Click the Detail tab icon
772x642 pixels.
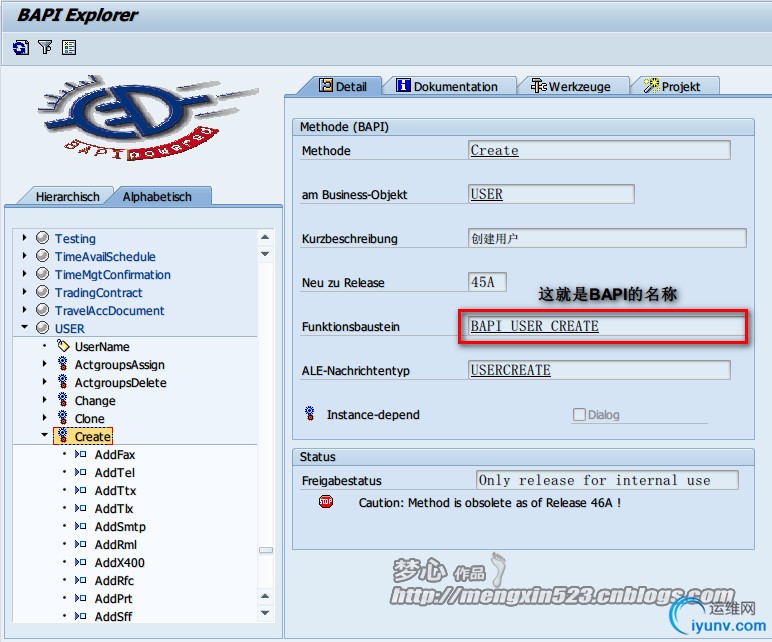325,86
